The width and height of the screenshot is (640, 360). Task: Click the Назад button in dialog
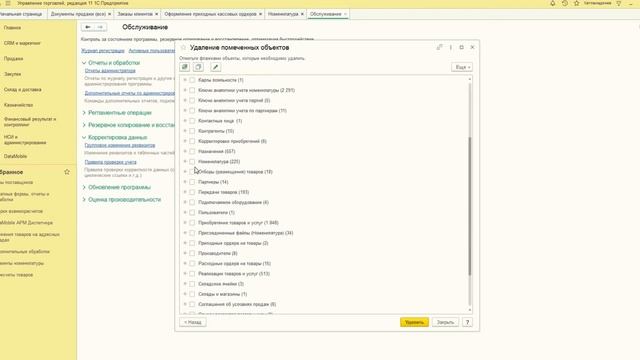click(x=193, y=322)
